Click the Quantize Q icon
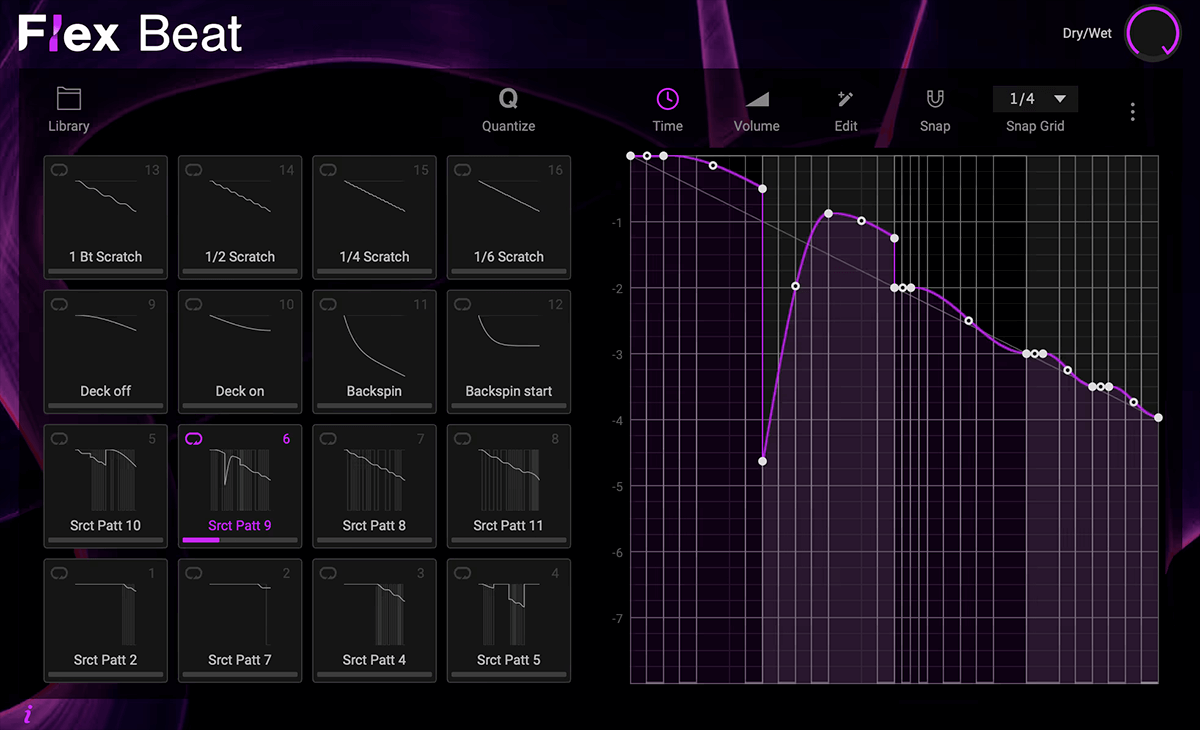The image size is (1200, 730). pyautogui.click(x=508, y=99)
